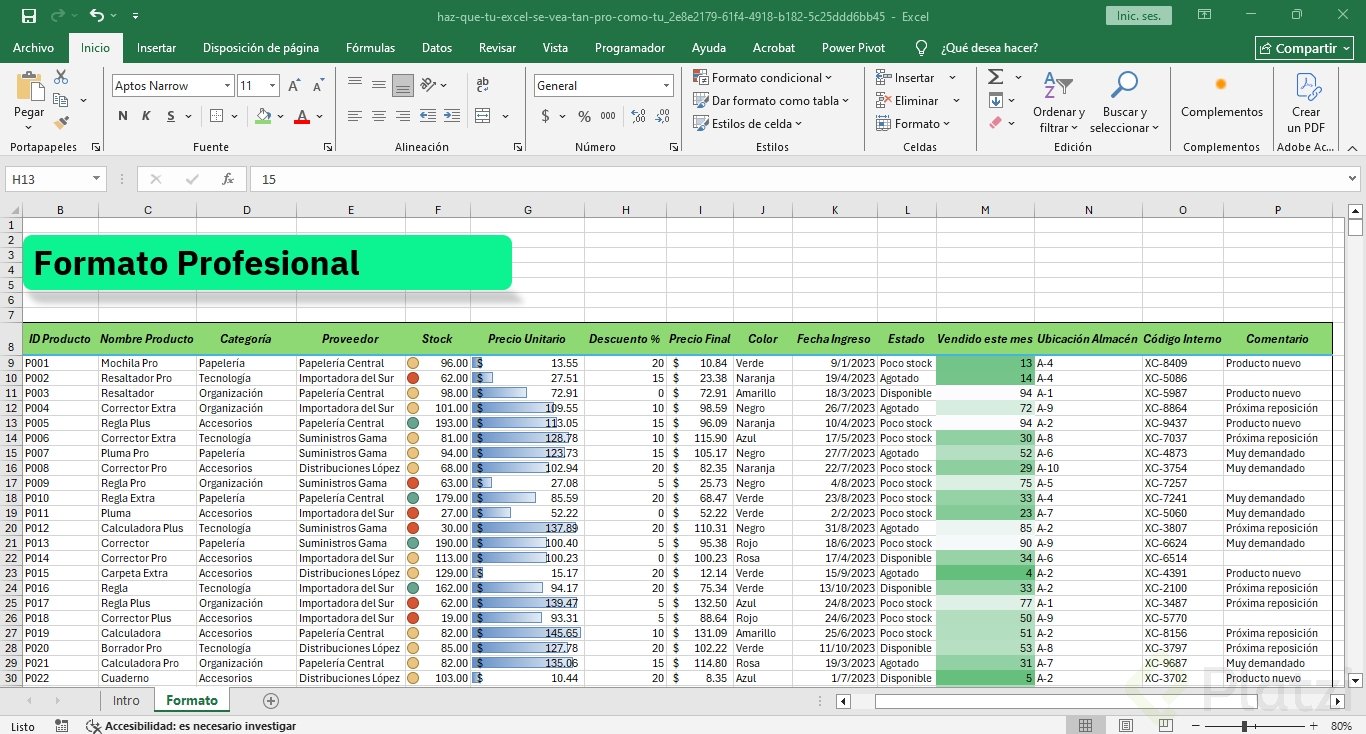Viewport: 1366px width, 734px height.
Task: Toggle align text left
Action: [x=355, y=116]
